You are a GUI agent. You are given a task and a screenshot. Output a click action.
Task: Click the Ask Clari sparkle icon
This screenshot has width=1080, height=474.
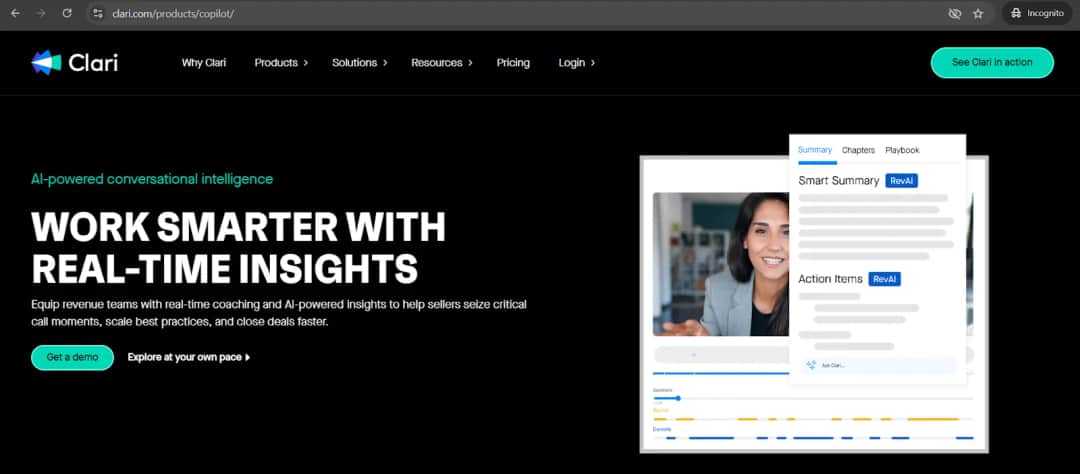click(811, 365)
